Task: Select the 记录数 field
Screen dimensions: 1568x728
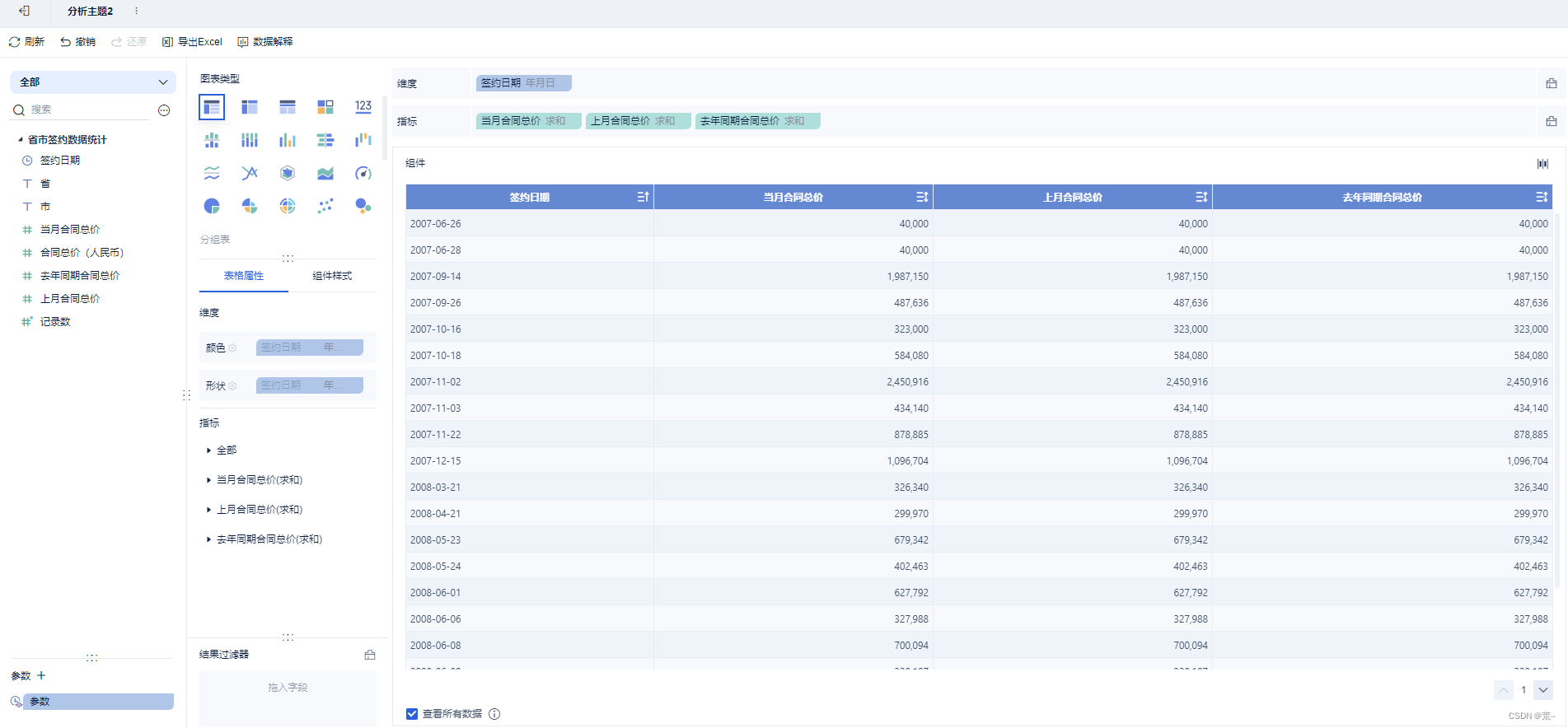Action: point(54,322)
